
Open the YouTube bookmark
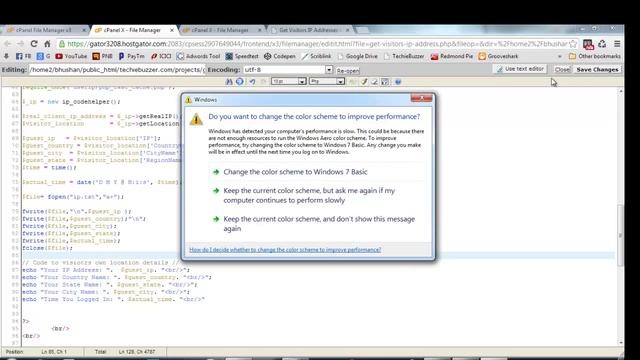click(x=71, y=56)
